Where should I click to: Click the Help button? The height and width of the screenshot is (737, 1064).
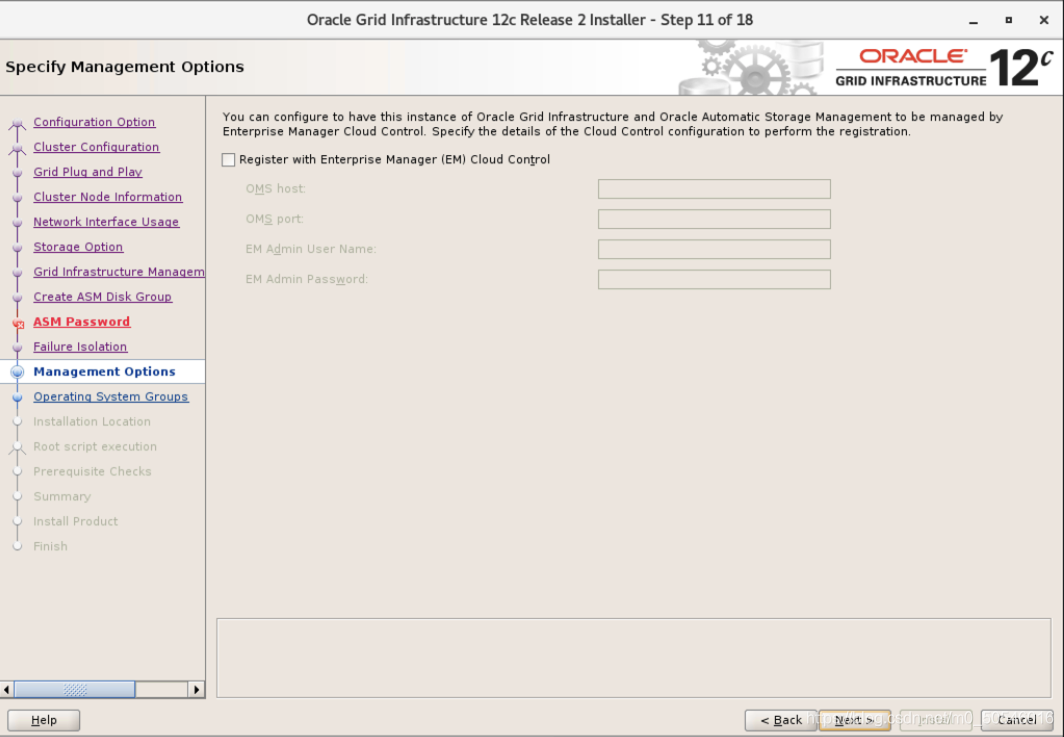pos(43,720)
